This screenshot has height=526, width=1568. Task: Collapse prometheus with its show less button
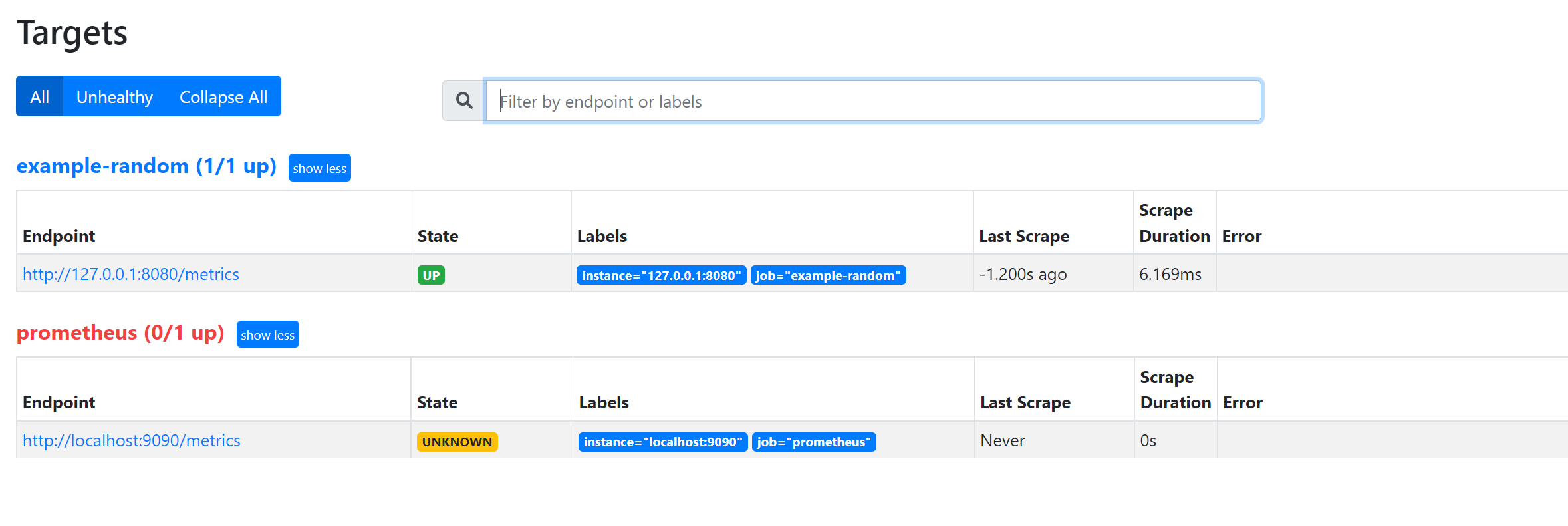point(268,335)
